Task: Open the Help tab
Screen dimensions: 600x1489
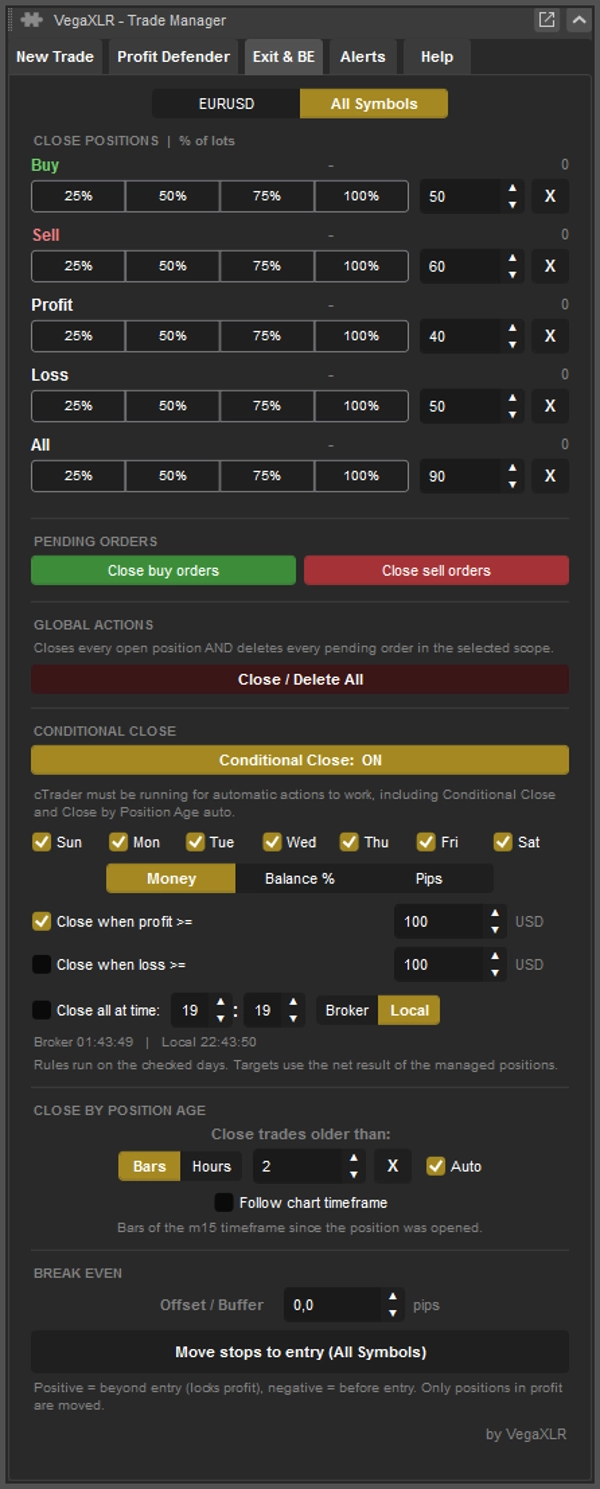Action: [x=437, y=57]
